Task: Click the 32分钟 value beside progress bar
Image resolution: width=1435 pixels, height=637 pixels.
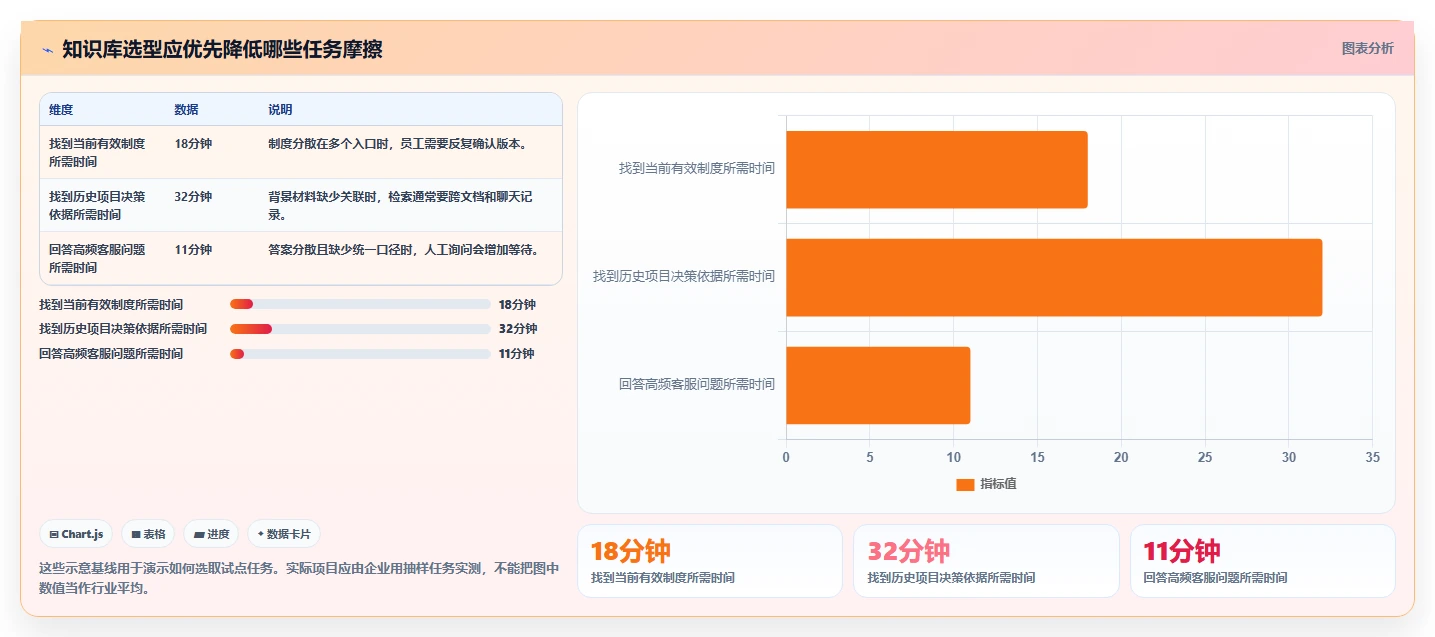Action: click(x=518, y=329)
